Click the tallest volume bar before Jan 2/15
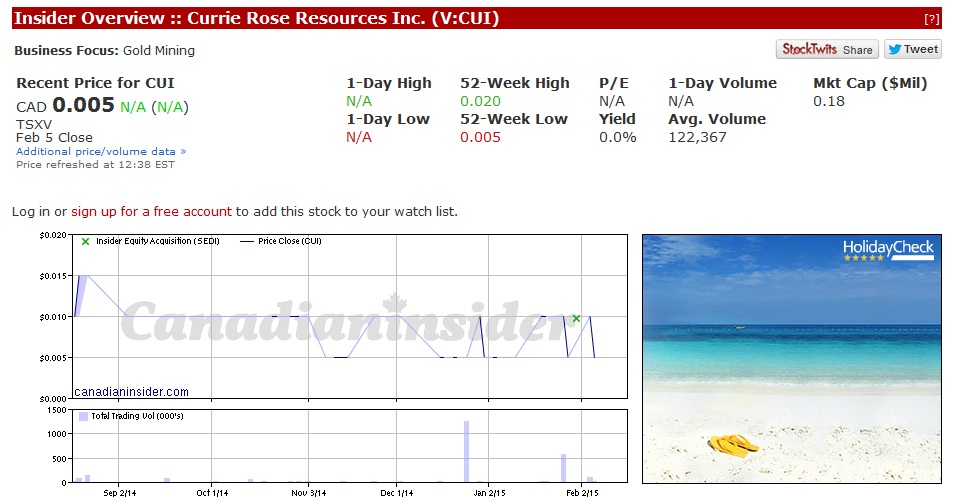964x501 pixels. pos(467,451)
